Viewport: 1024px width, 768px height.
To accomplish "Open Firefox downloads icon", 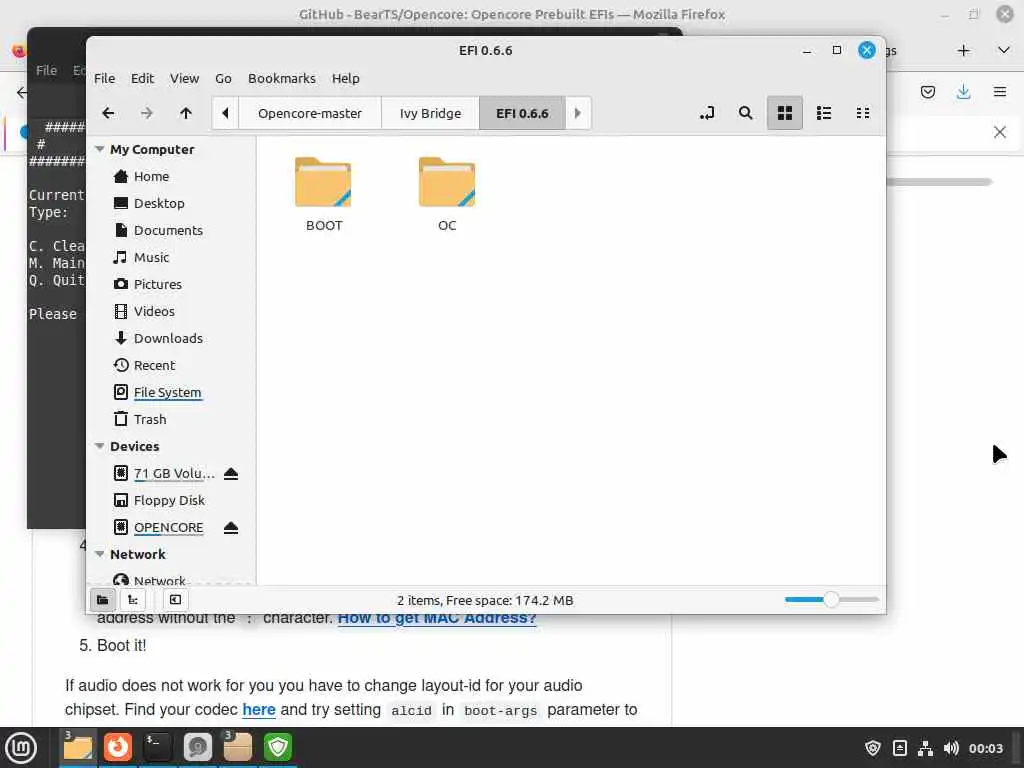I will pos(963,92).
